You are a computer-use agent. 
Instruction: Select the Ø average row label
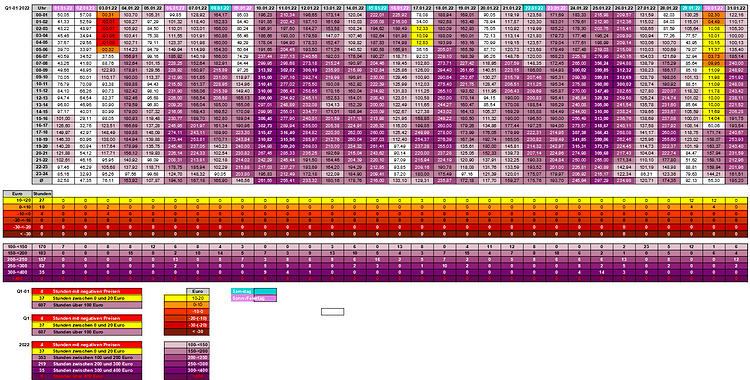[42, 180]
